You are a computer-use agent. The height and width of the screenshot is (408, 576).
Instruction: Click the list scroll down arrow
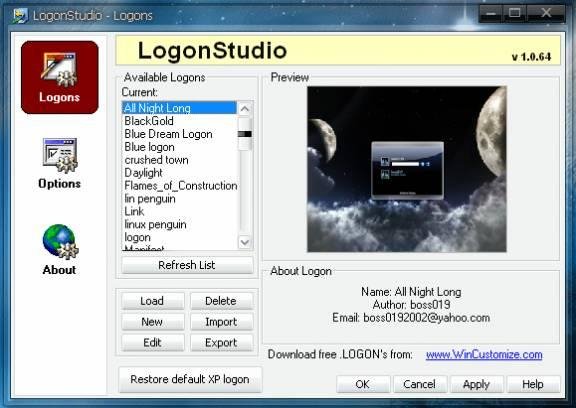coord(245,242)
